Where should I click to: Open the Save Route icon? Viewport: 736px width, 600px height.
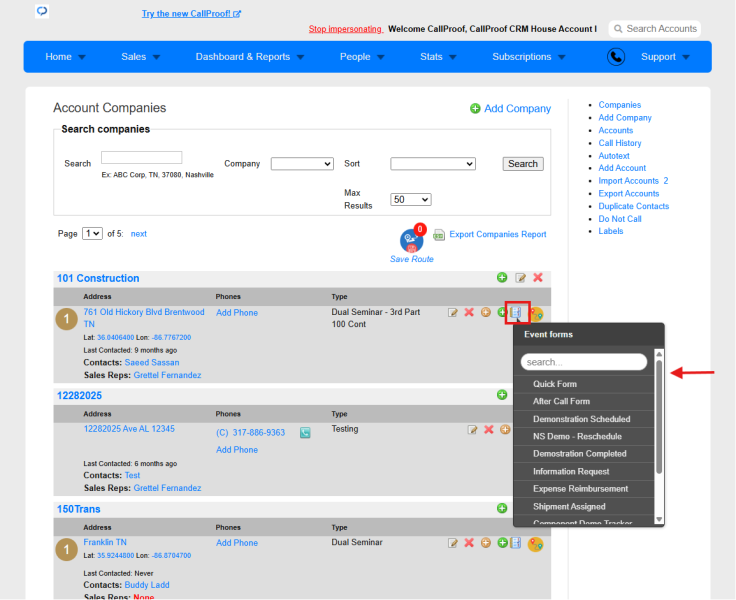[412, 240]
